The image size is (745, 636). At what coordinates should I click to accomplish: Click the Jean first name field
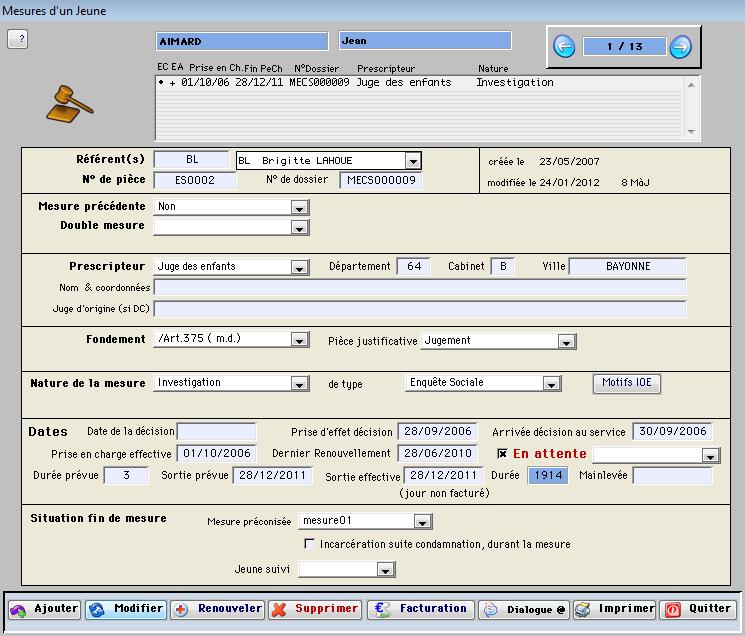point(425,40)
